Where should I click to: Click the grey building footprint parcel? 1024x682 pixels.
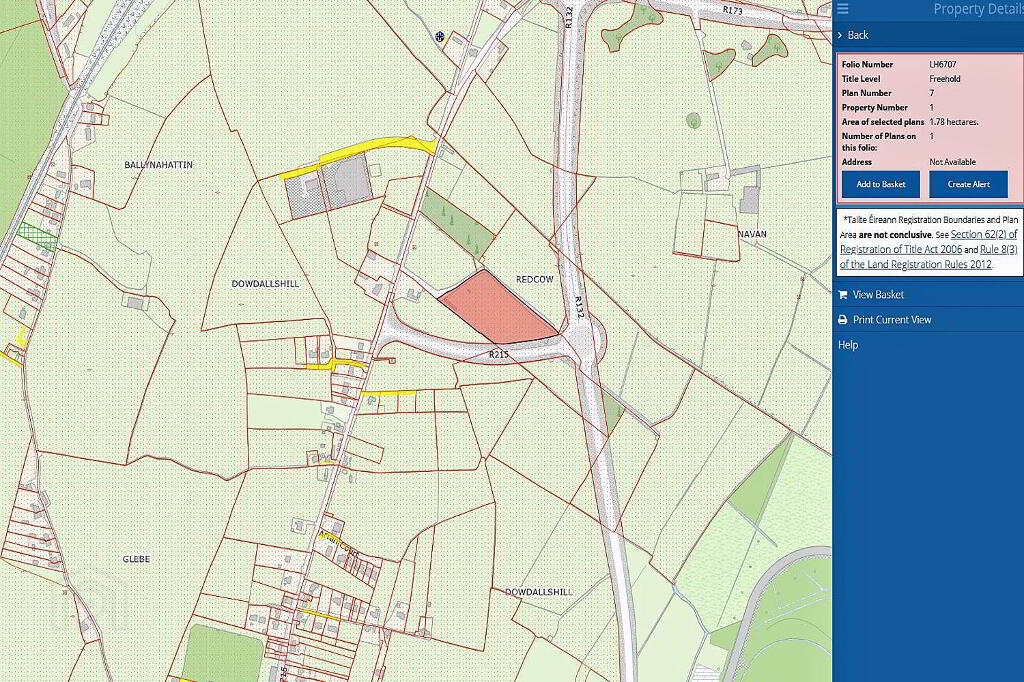(328, 186)
